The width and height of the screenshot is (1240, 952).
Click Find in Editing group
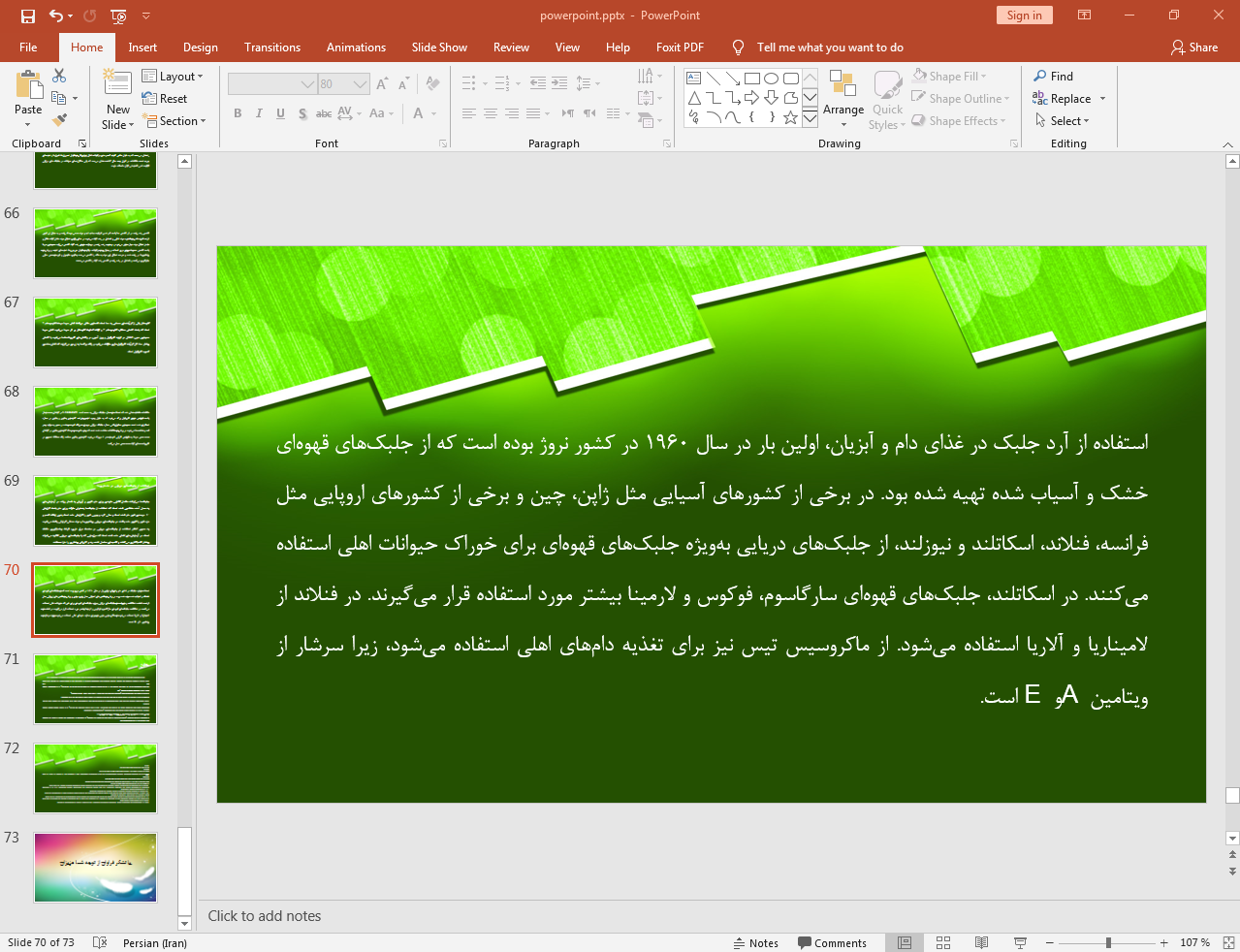point(1054,77)
